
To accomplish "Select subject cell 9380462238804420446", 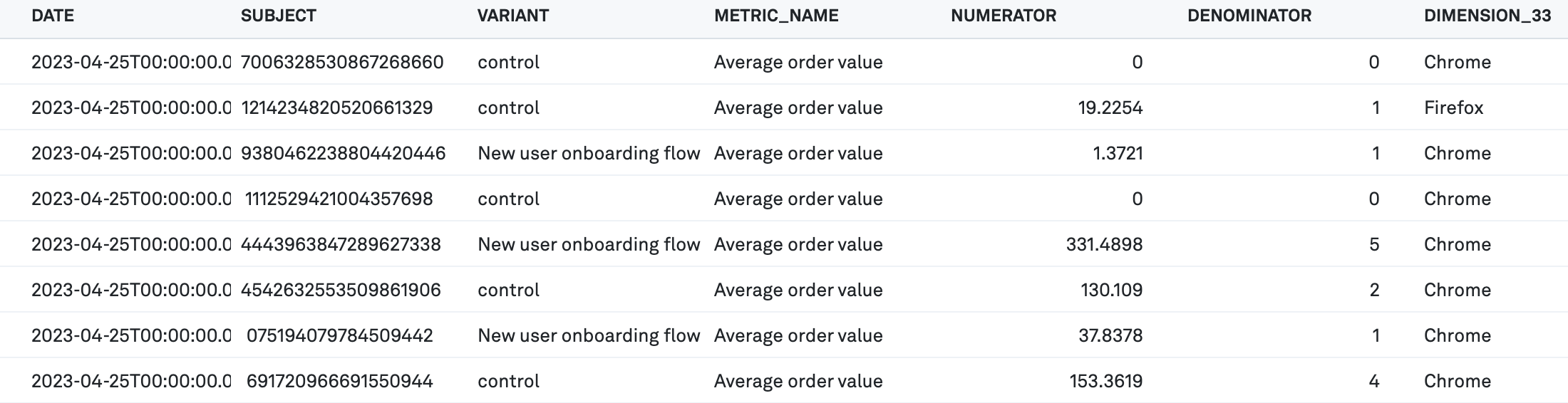I will (343, 154).
